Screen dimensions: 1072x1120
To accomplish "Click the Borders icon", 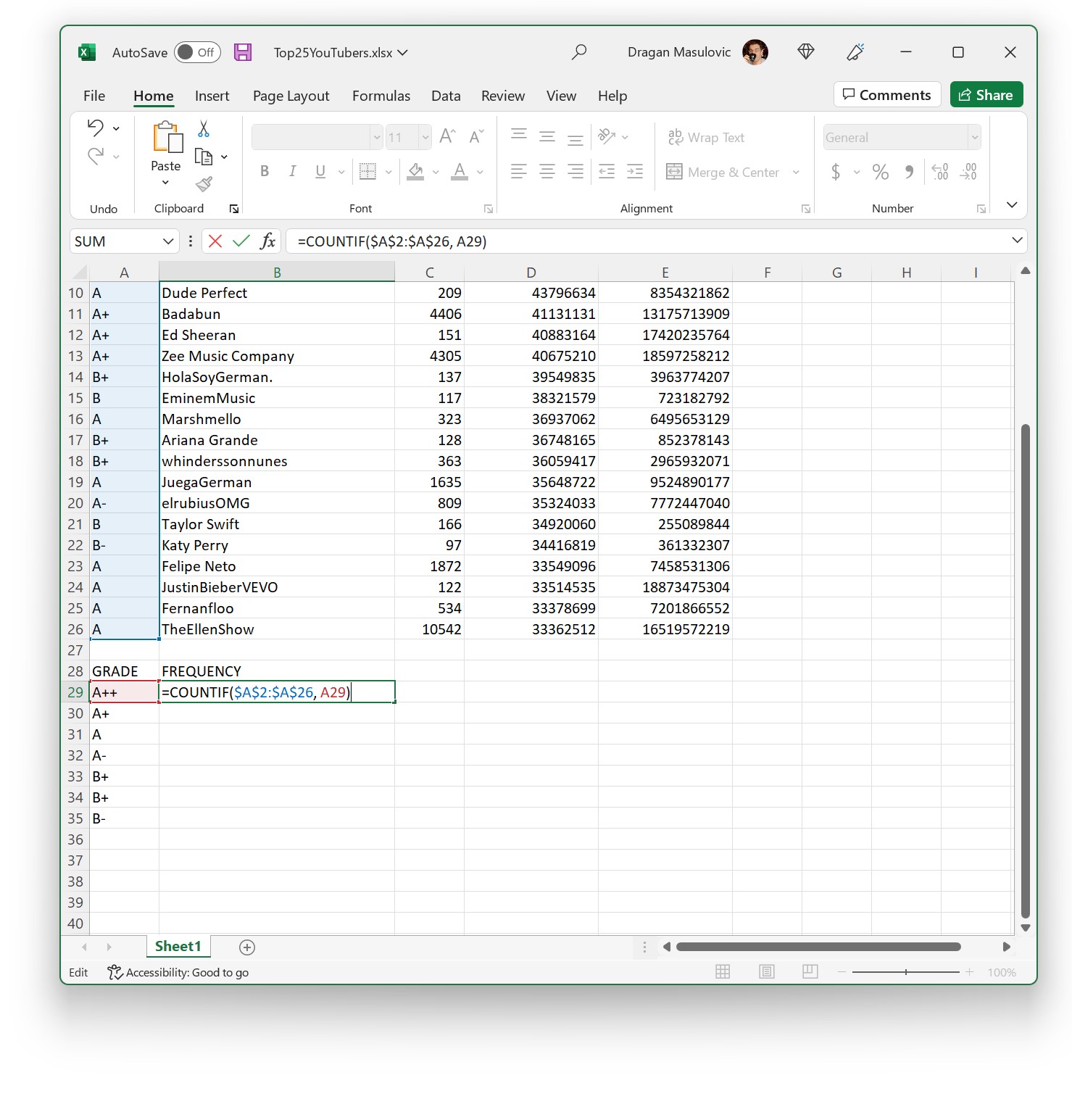I will [368, 171].
